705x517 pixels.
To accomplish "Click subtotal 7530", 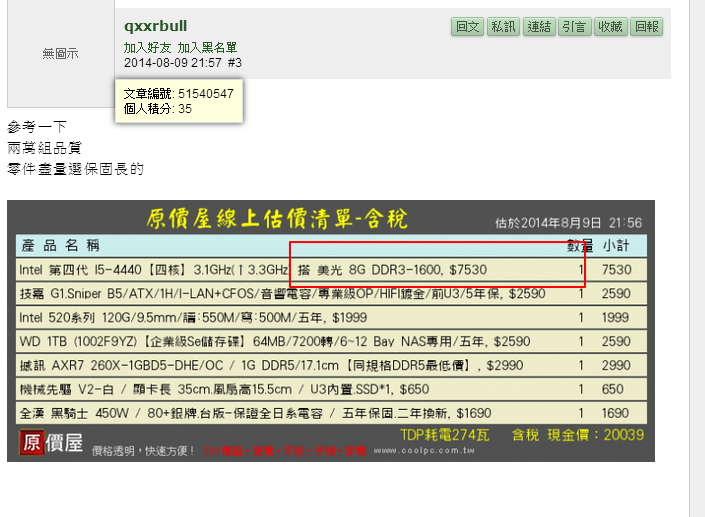I will (x=616, y=270).
